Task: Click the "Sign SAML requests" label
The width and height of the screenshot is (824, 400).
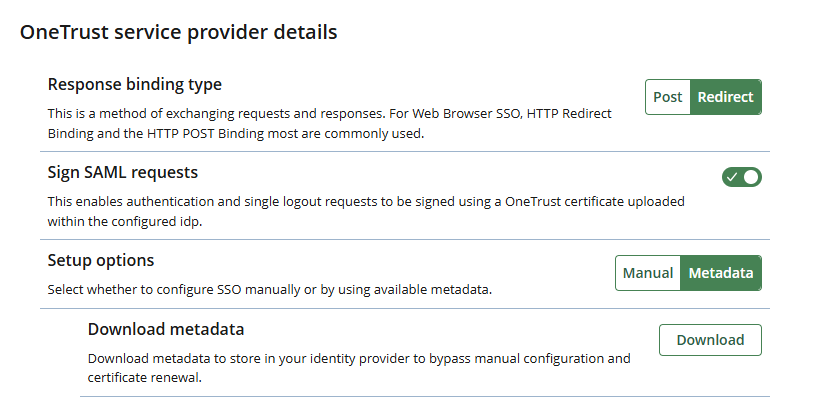Action: [x=122, y=172]
